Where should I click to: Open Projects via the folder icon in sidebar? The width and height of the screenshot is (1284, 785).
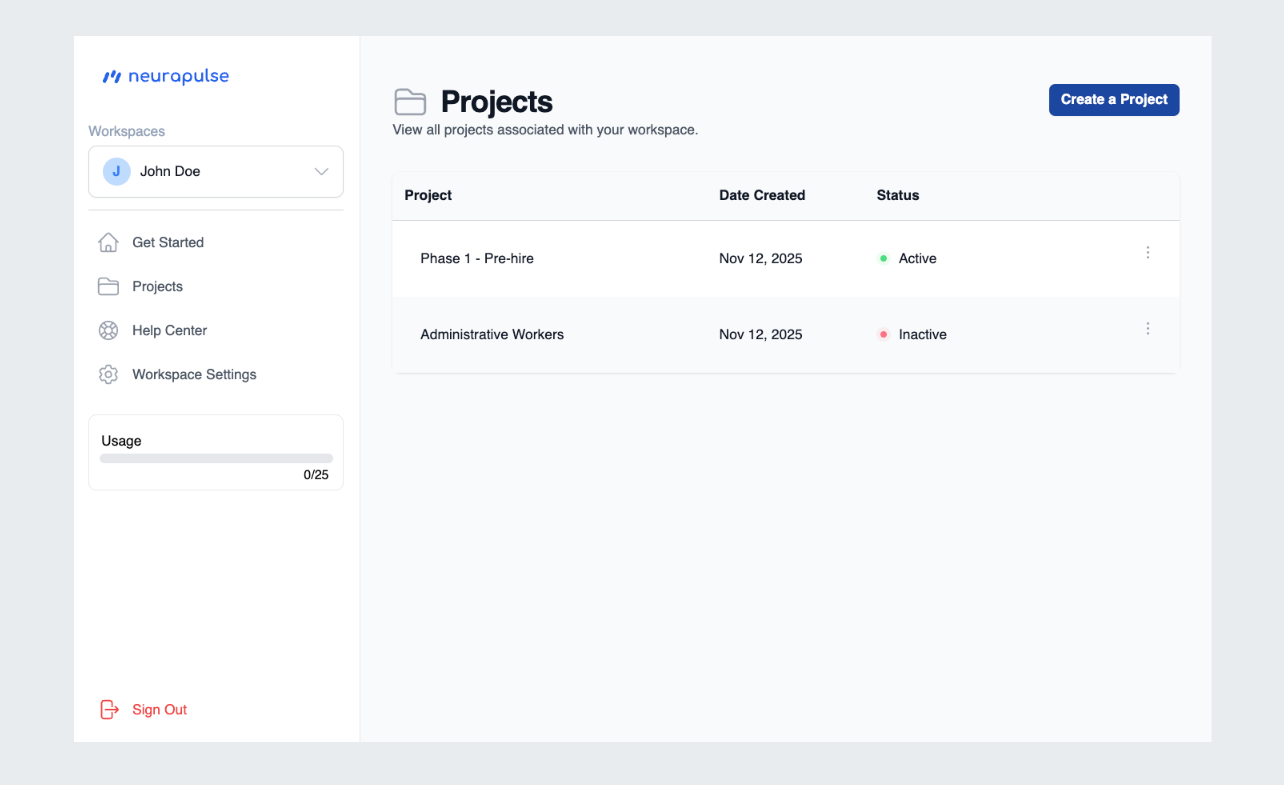tap(108, 286)
